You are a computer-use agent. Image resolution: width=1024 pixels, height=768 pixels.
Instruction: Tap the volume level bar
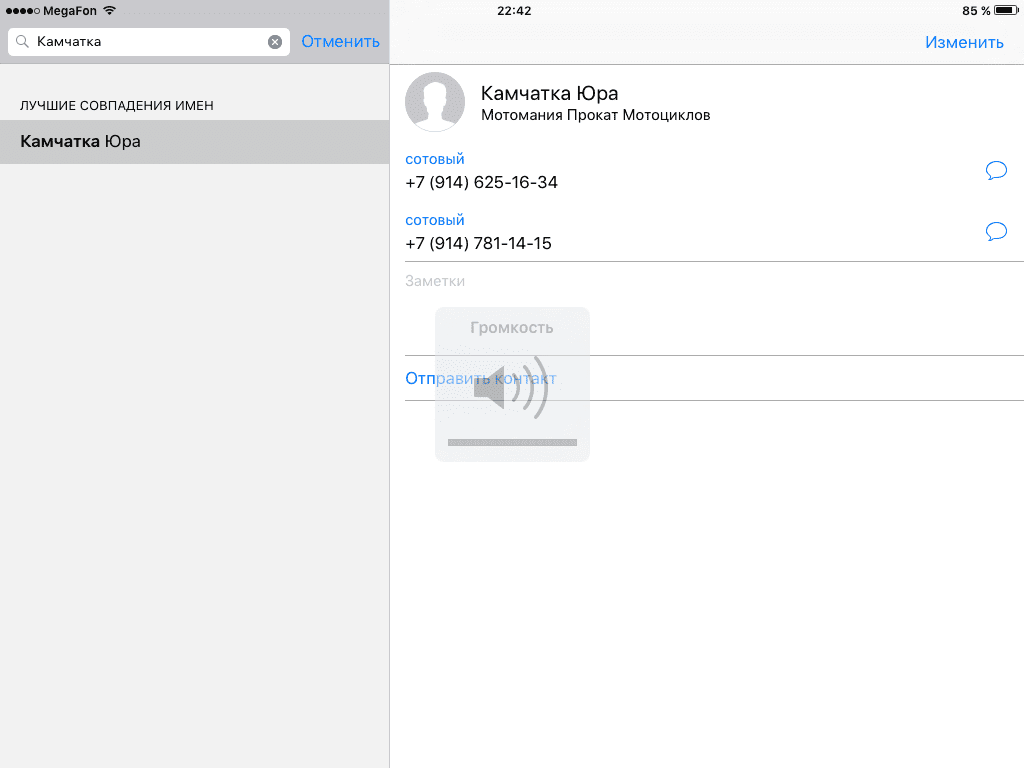512,441
